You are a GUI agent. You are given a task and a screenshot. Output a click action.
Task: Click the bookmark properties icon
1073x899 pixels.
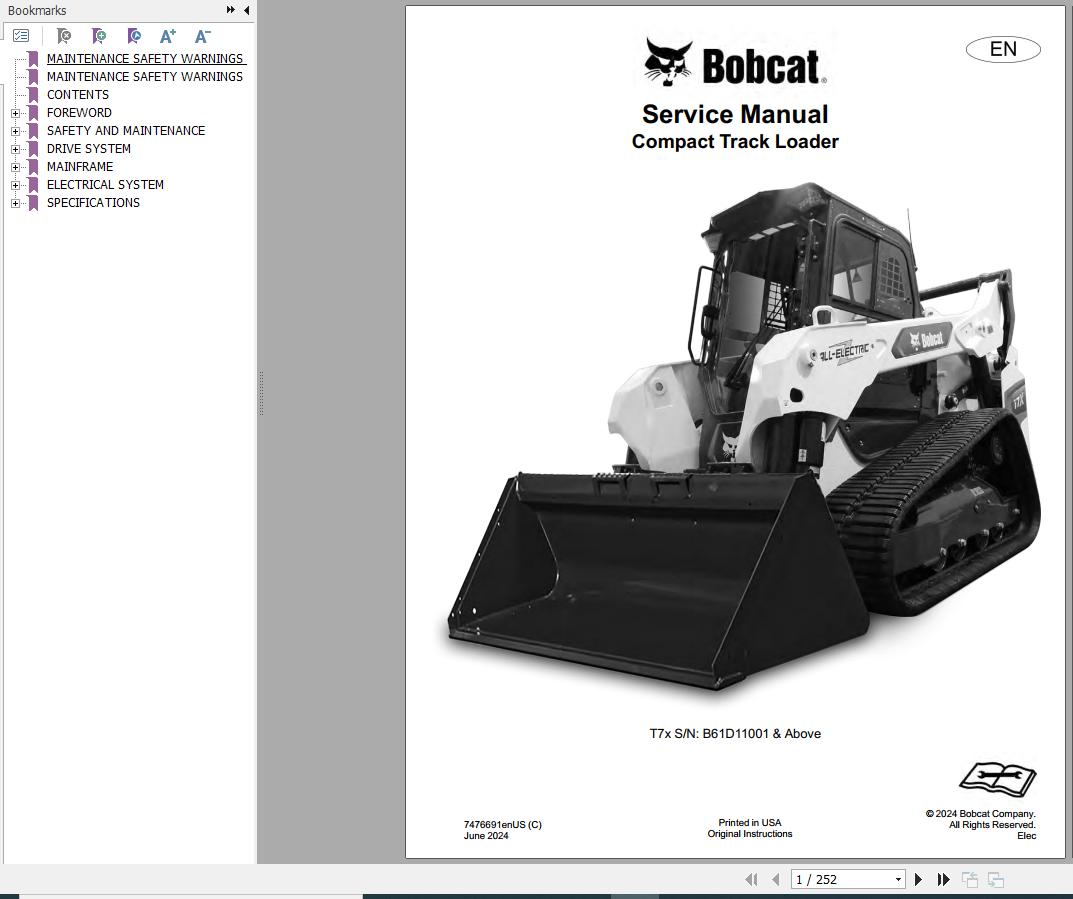(x=134, y=36)
